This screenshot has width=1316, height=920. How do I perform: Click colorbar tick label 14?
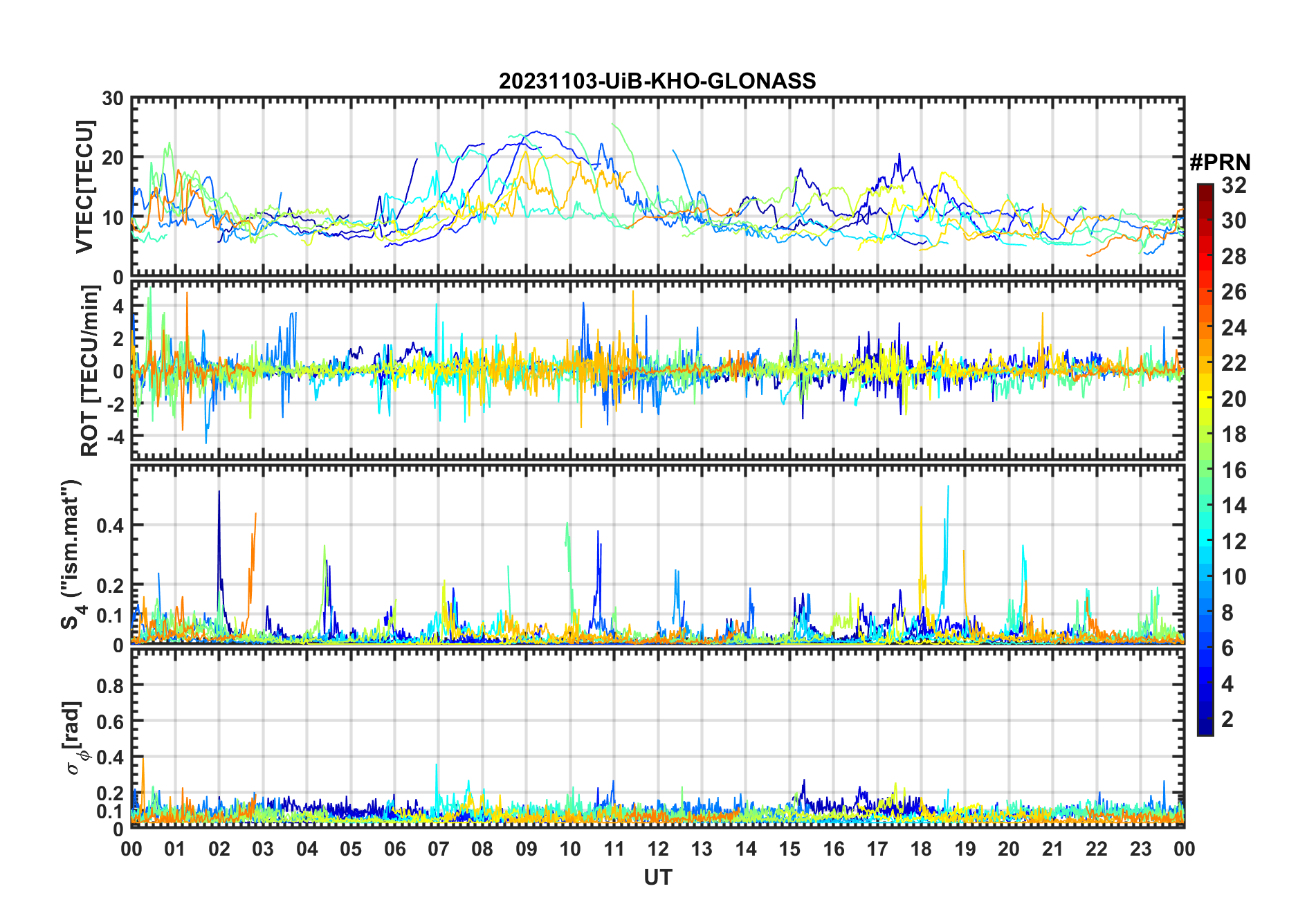point(1234,506)
